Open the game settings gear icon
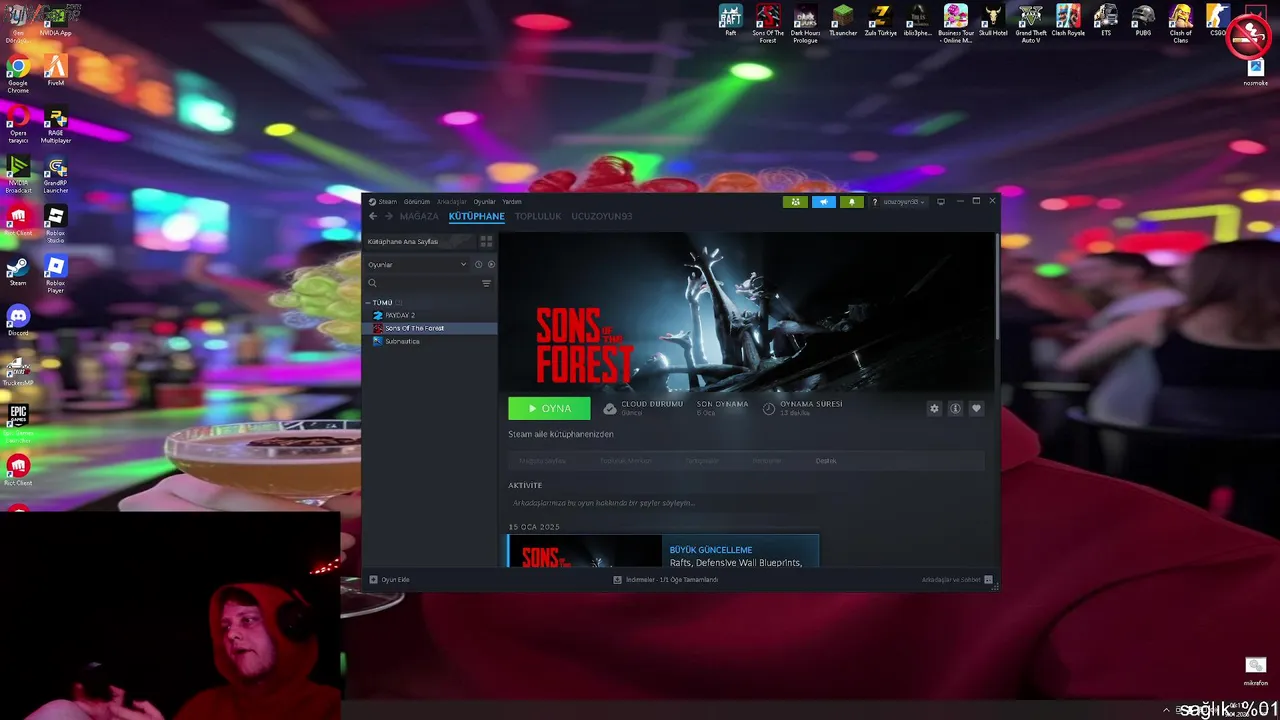Image resolution: width=1280 pixels, height=720 pixels. point(934,408)
